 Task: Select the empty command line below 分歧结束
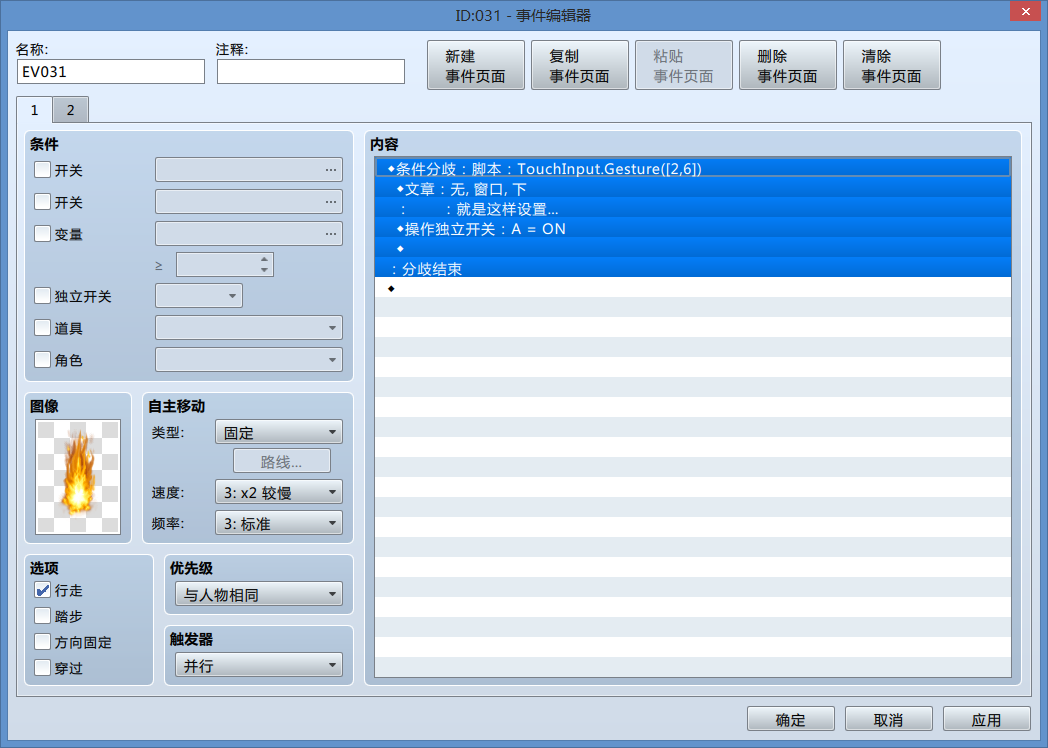693,288
